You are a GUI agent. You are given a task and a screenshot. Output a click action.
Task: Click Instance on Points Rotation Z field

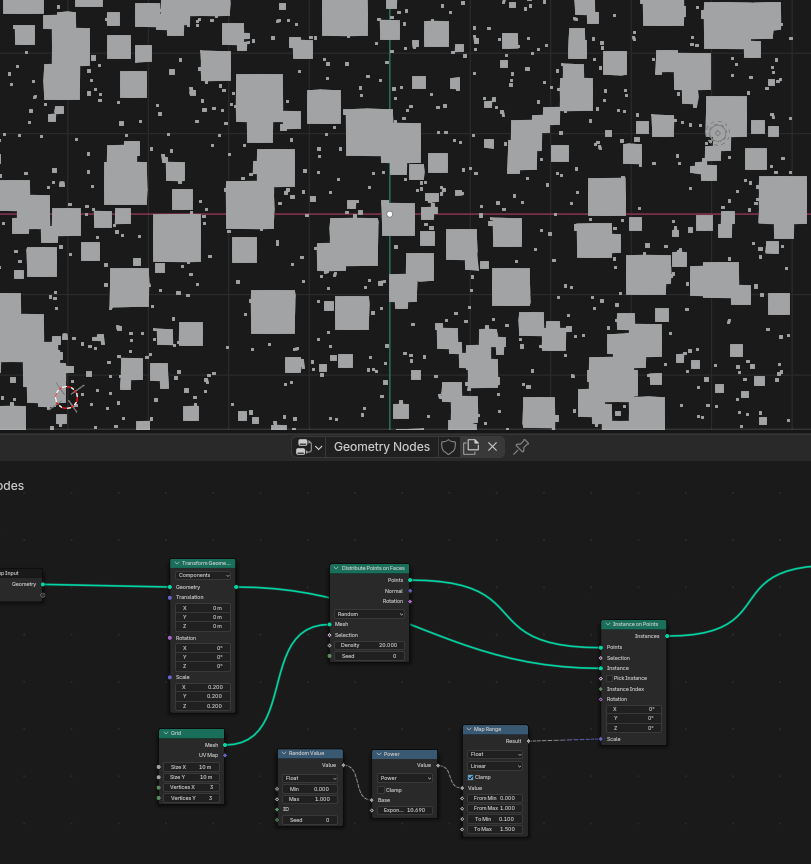[x=634, y=728]
